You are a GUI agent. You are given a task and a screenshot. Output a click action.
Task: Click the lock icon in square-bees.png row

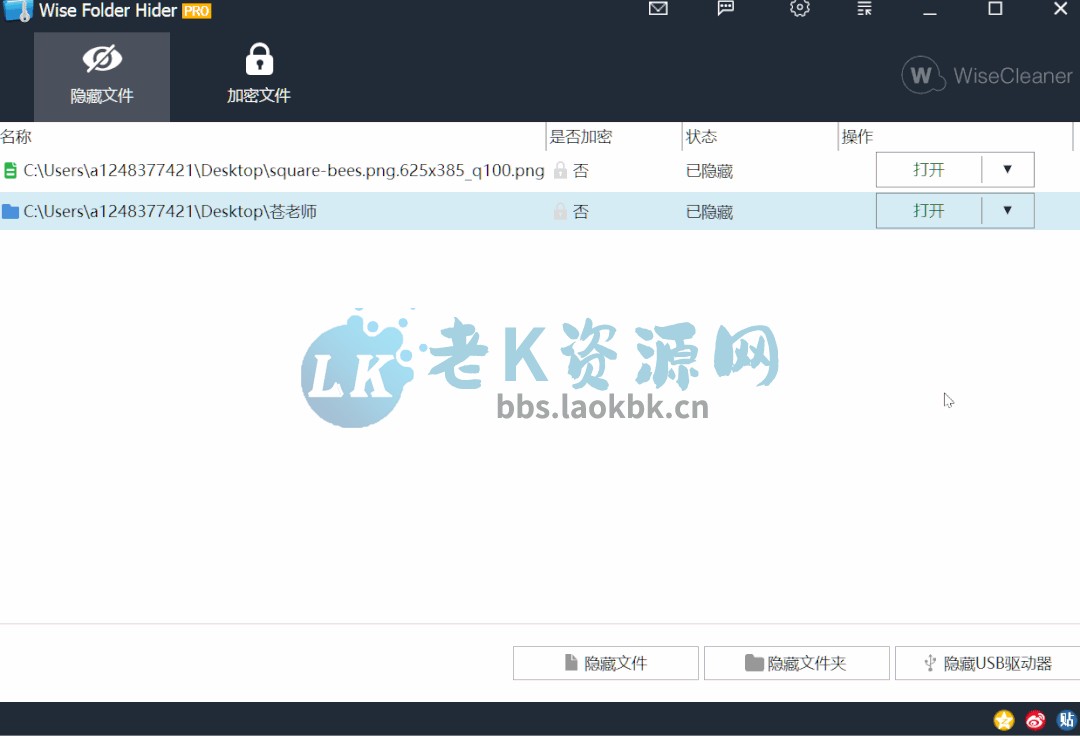click(x=561, y=170)
